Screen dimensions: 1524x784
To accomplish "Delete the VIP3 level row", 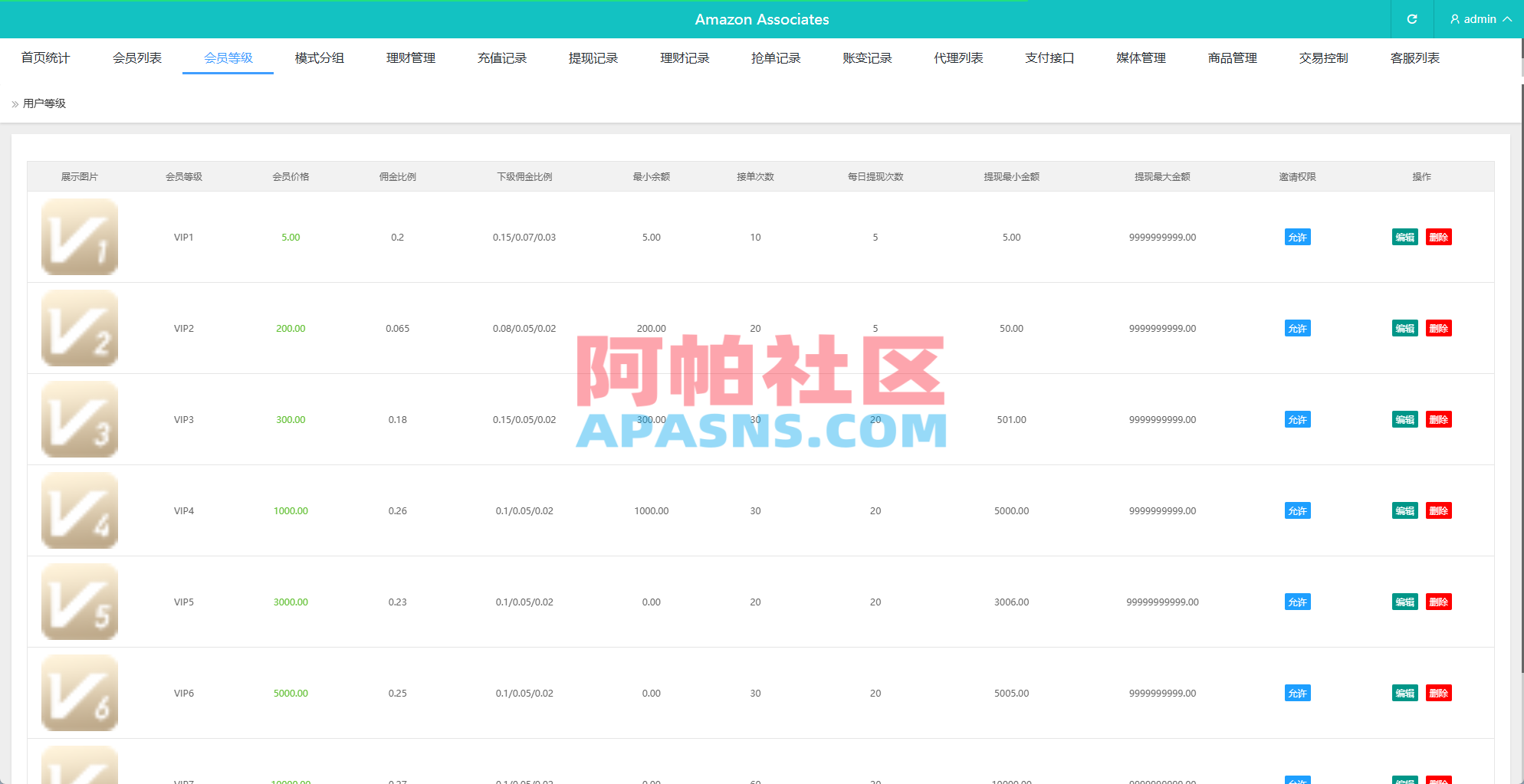I will (1439, 420).
